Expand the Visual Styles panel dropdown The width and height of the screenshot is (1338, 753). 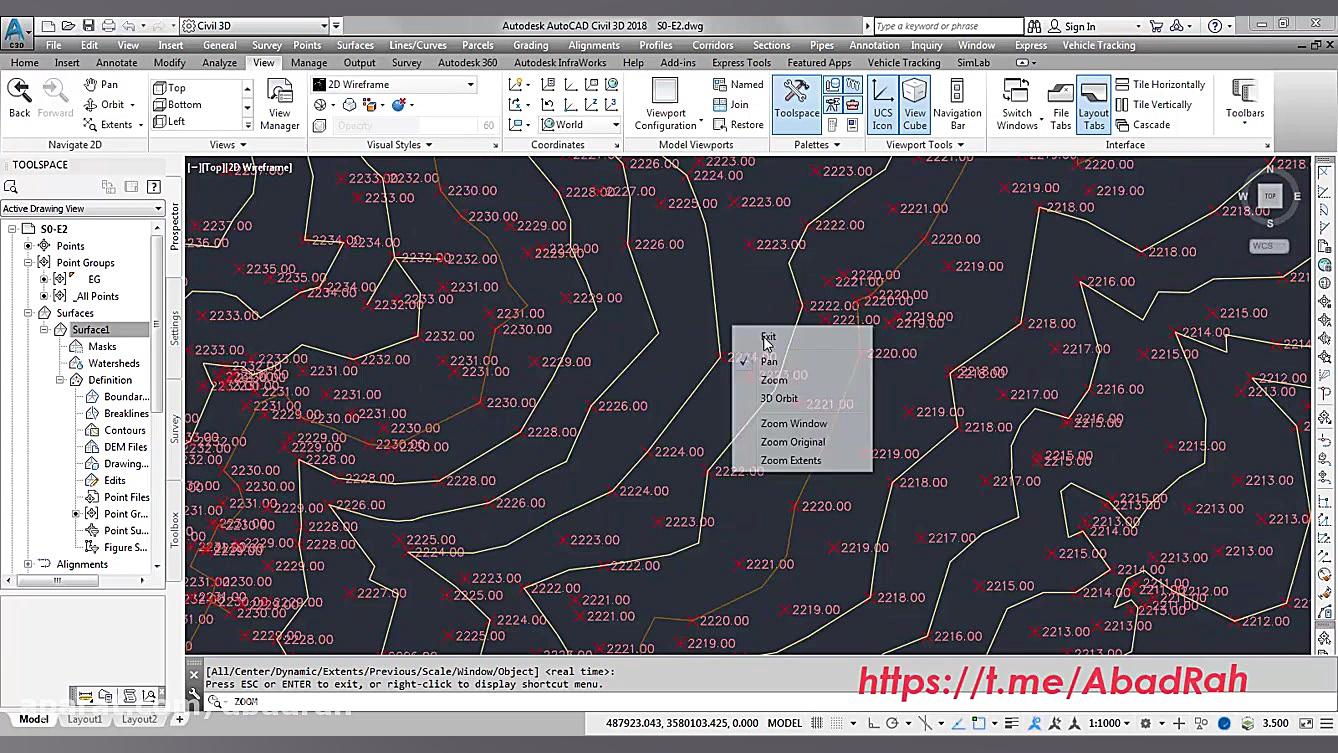coord(398,145)
